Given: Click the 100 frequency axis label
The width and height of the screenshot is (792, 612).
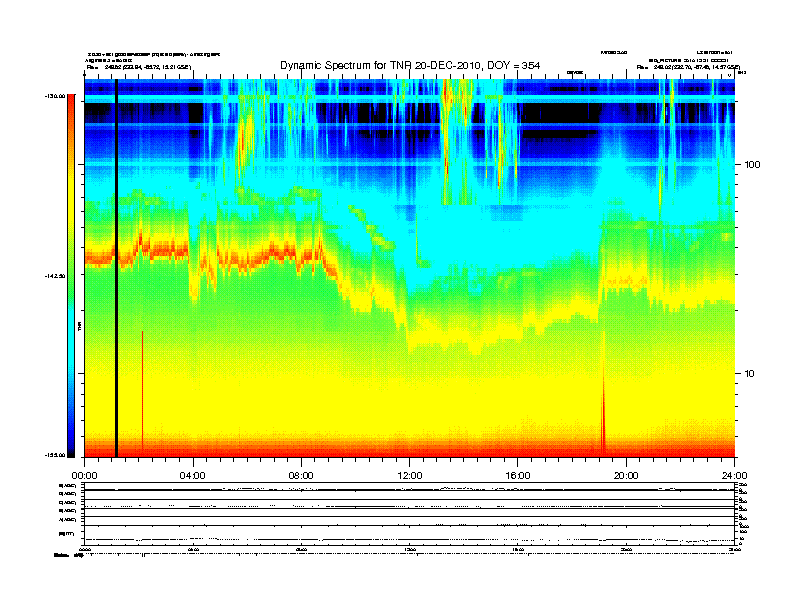Looking at the screenshot, I should (753, 165).
